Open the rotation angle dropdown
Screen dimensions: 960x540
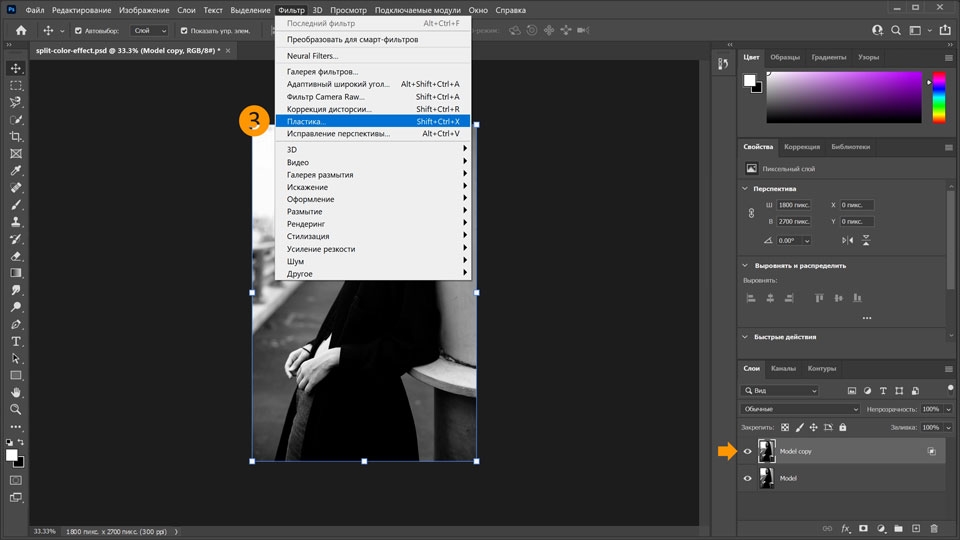pyautogui.click(x=807, y=241)
